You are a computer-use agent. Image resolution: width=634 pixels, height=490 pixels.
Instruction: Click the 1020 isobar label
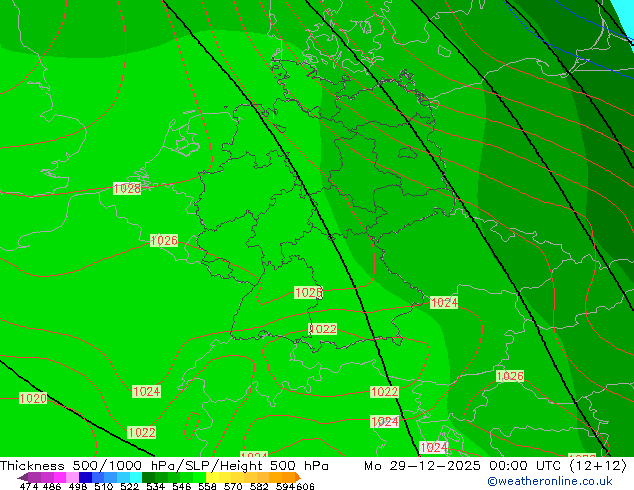click(33, 398)
